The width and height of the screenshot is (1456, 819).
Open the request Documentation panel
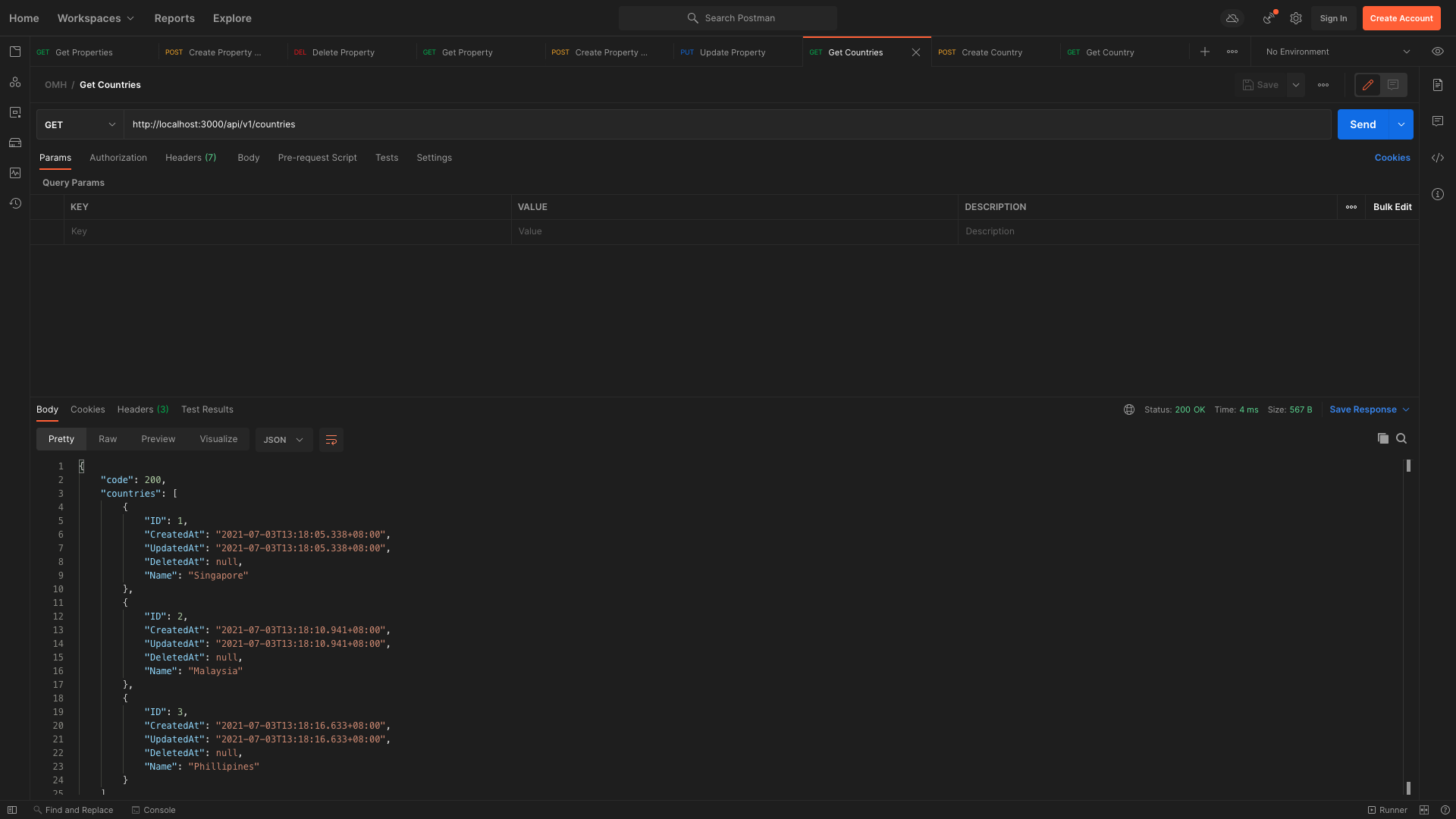(1439, 85)
